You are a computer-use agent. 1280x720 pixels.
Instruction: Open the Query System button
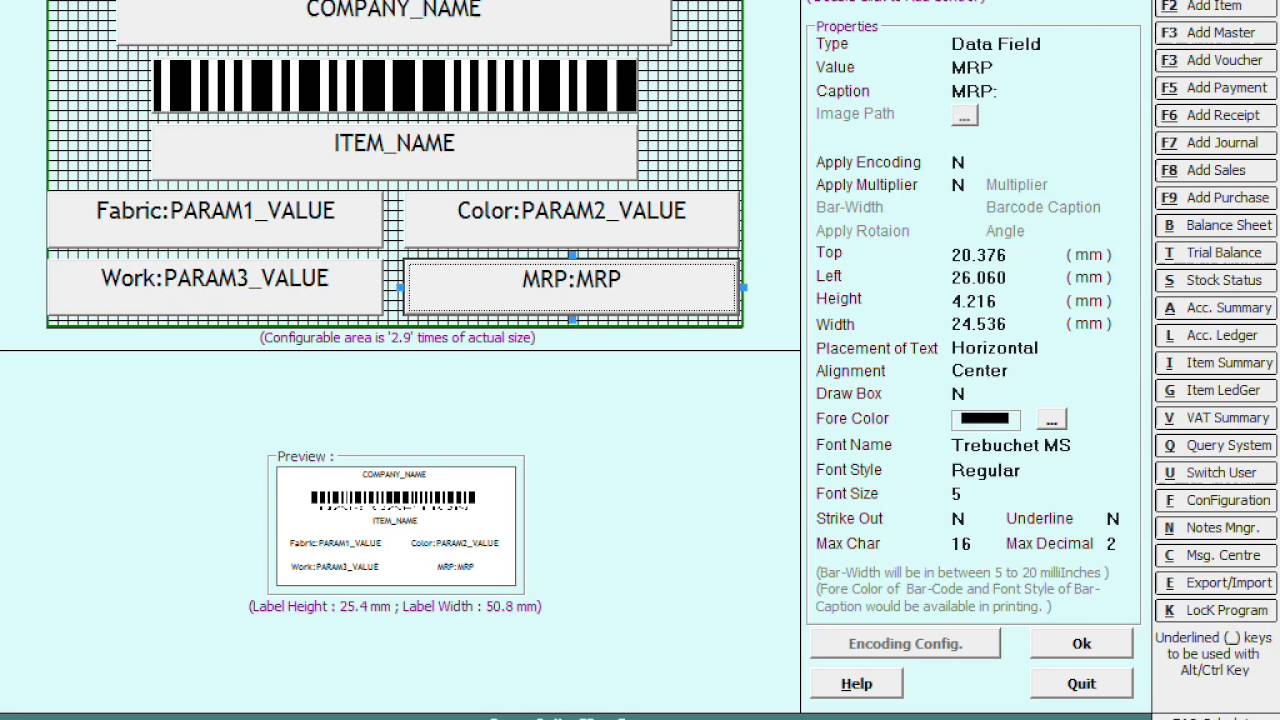[x=1215, y=445]
